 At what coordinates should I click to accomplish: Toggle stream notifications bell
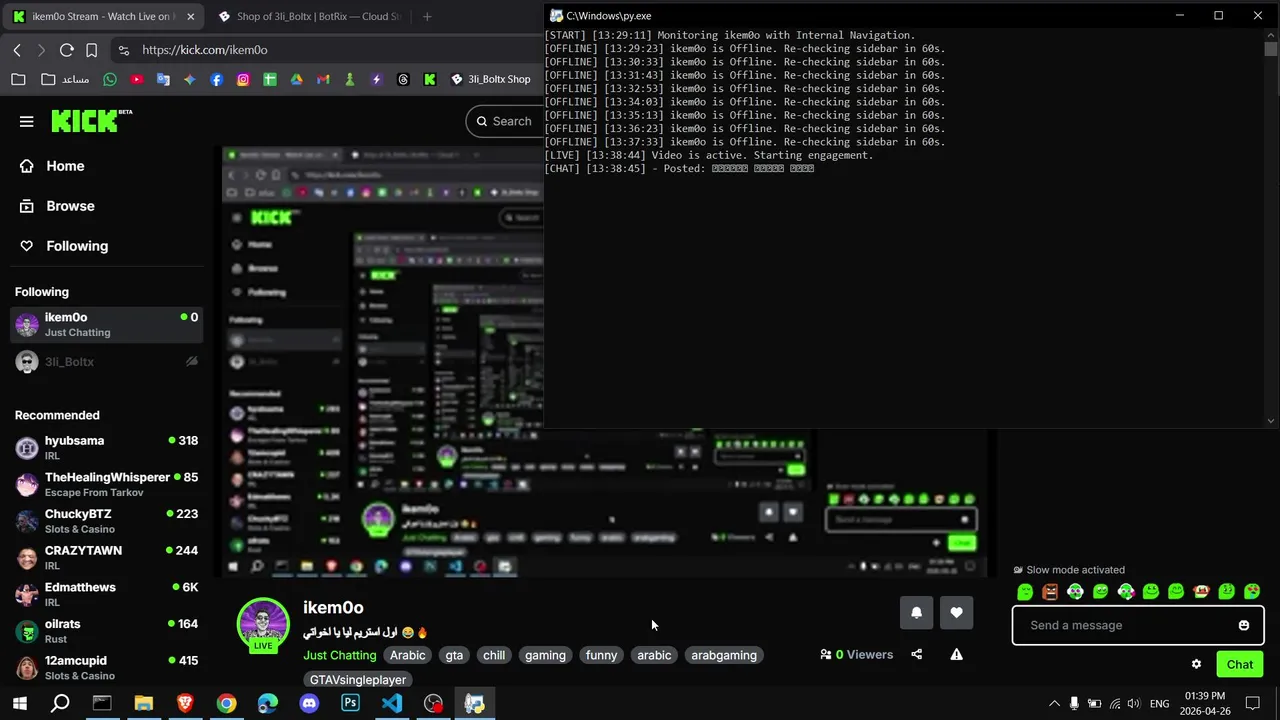(x=916, y=613)
